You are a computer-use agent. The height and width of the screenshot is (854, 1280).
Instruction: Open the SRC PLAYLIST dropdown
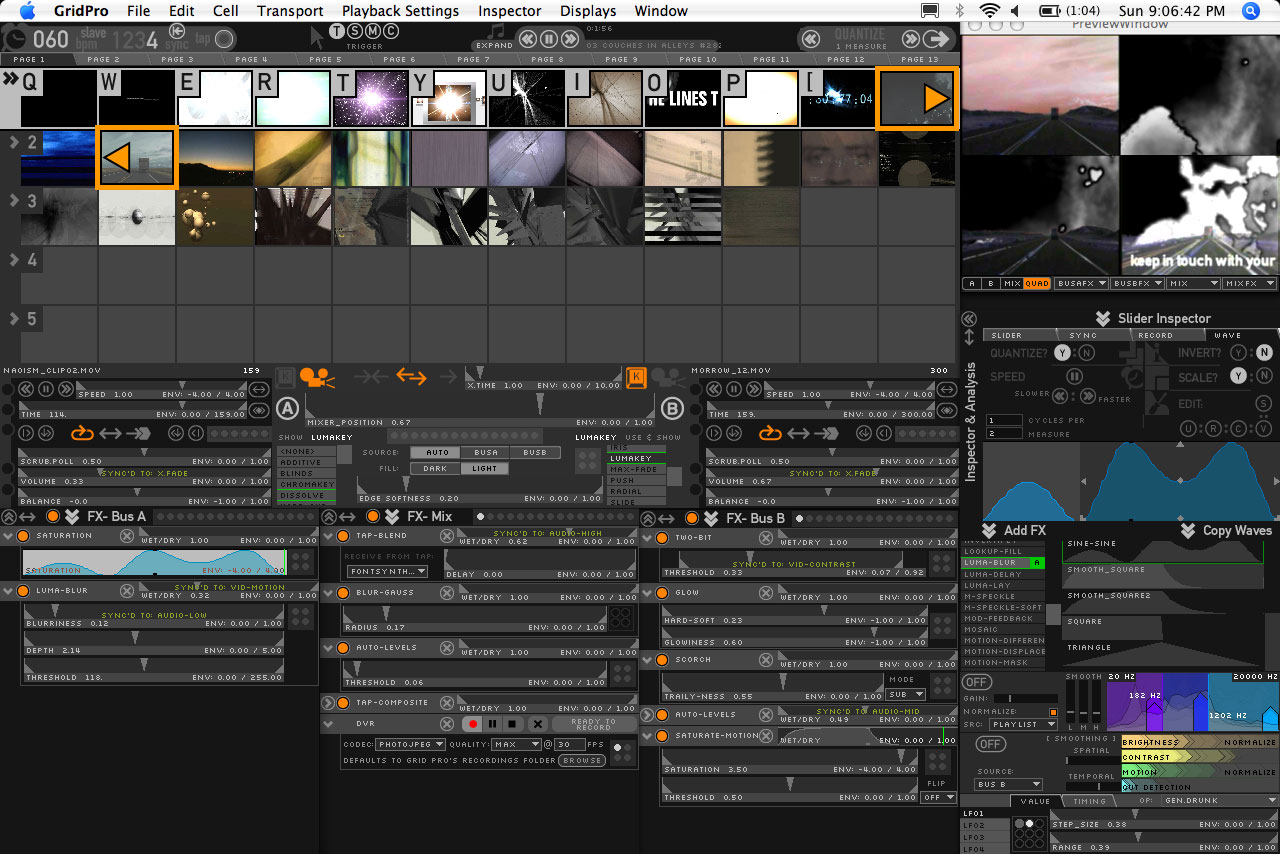1023,724
